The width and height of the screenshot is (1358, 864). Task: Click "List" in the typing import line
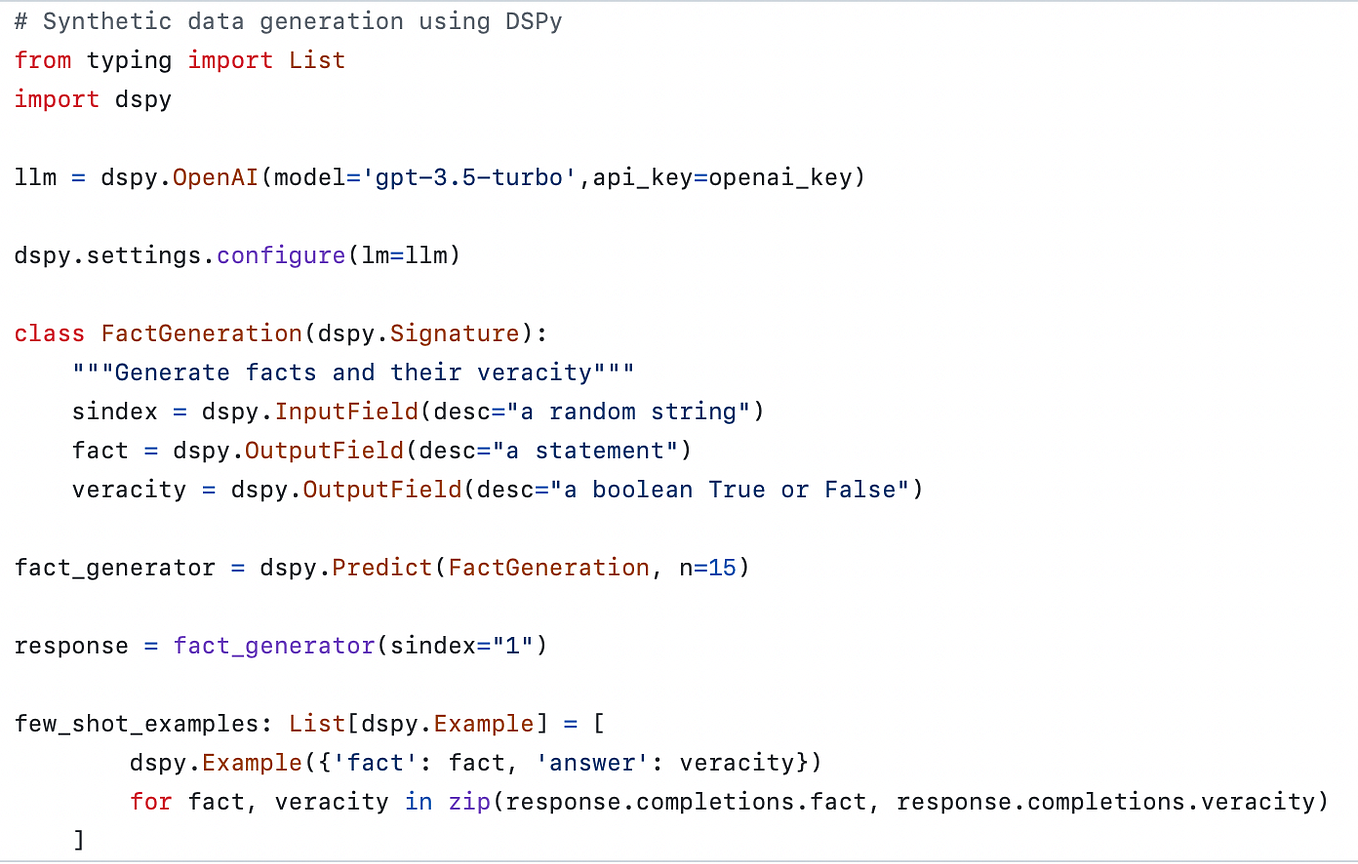pyautogui.click(x=317, y=60)
